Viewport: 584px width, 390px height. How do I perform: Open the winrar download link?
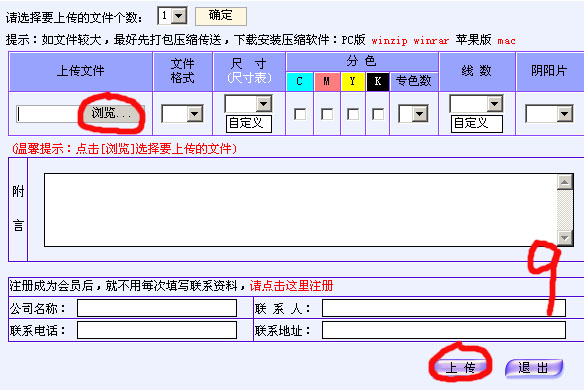[x=431, y=40]
